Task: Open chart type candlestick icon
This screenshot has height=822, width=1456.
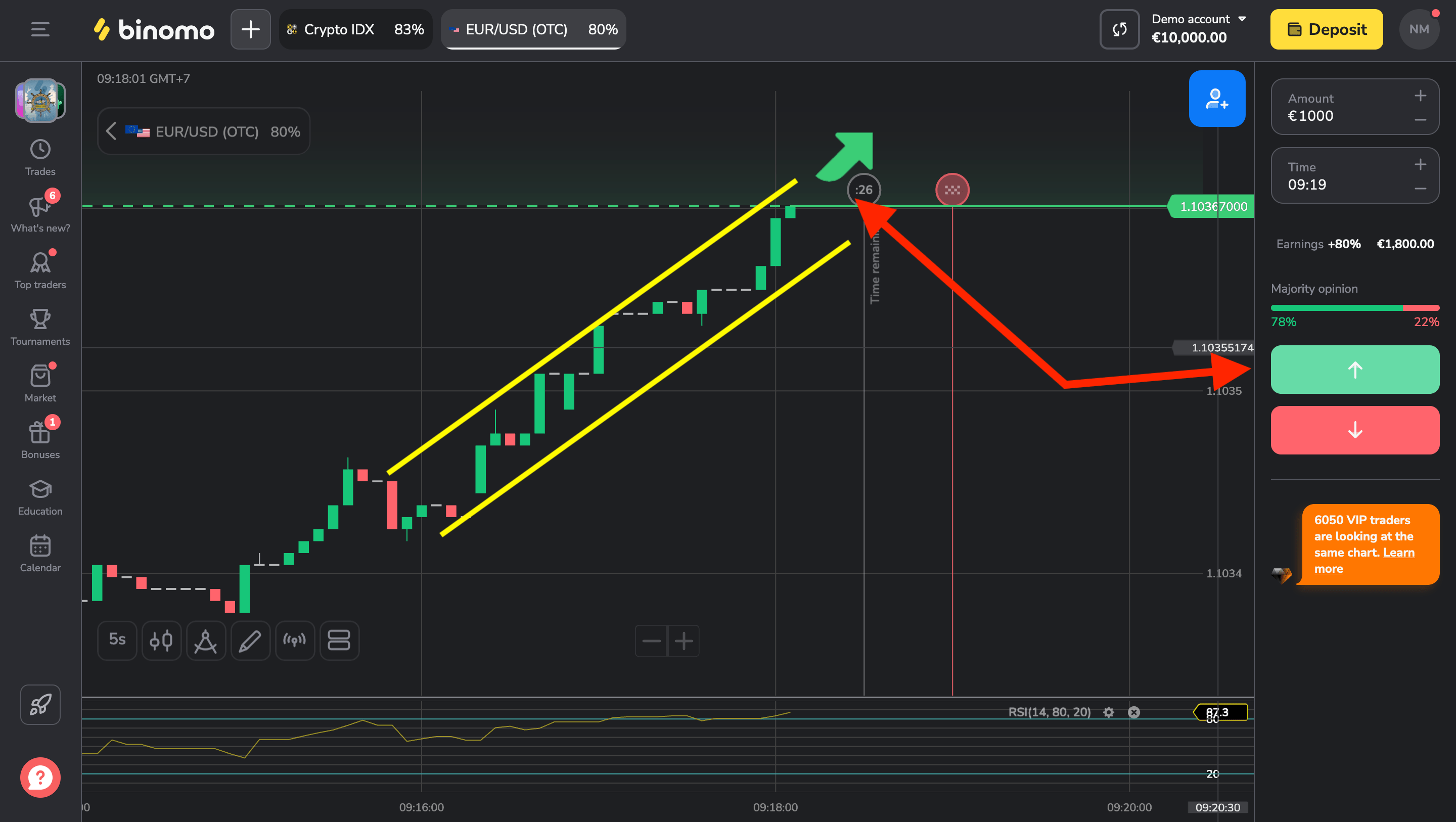Action: 161,641
